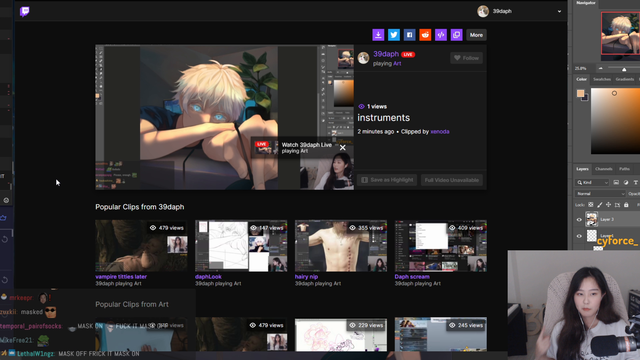This screenshot has width=640, height=360.
Task: Click 'Daph scream' clip title link
Action: (412, 276)
